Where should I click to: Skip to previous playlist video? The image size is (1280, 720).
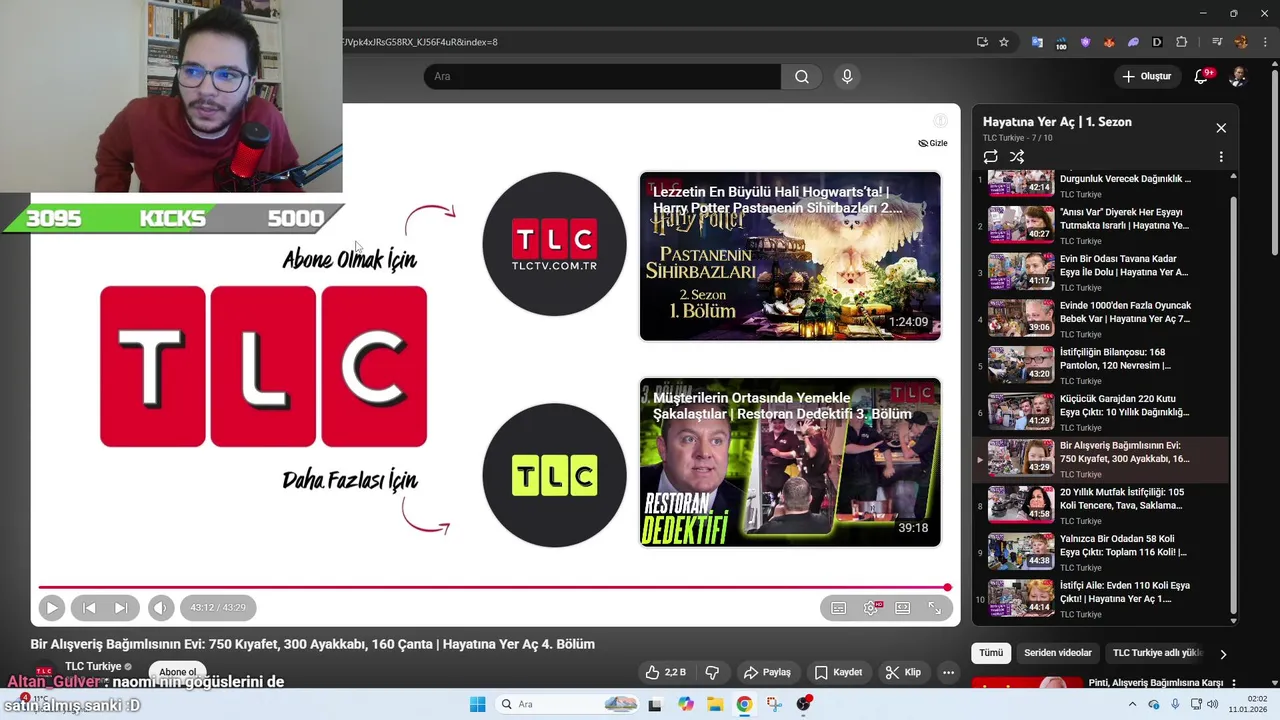tap(89, 607)
